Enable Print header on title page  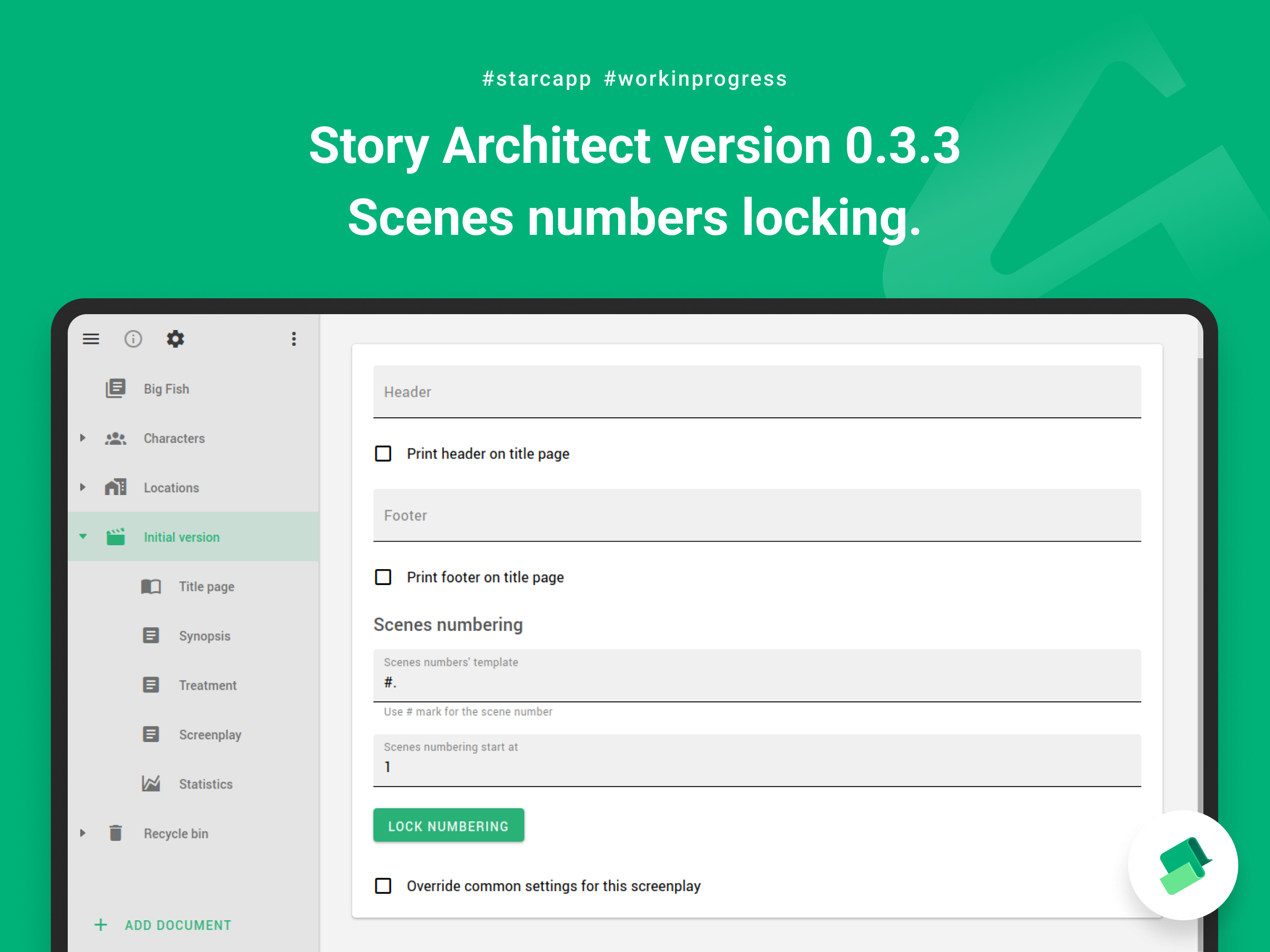tap(383, 454)
